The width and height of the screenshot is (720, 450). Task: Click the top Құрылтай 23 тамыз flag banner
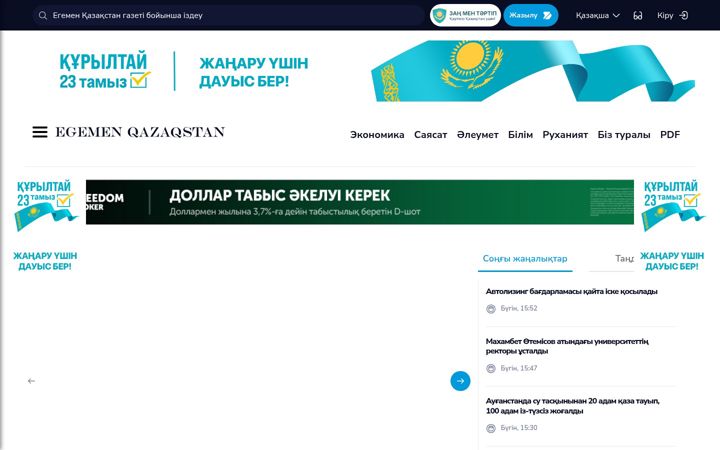point(360,71)
